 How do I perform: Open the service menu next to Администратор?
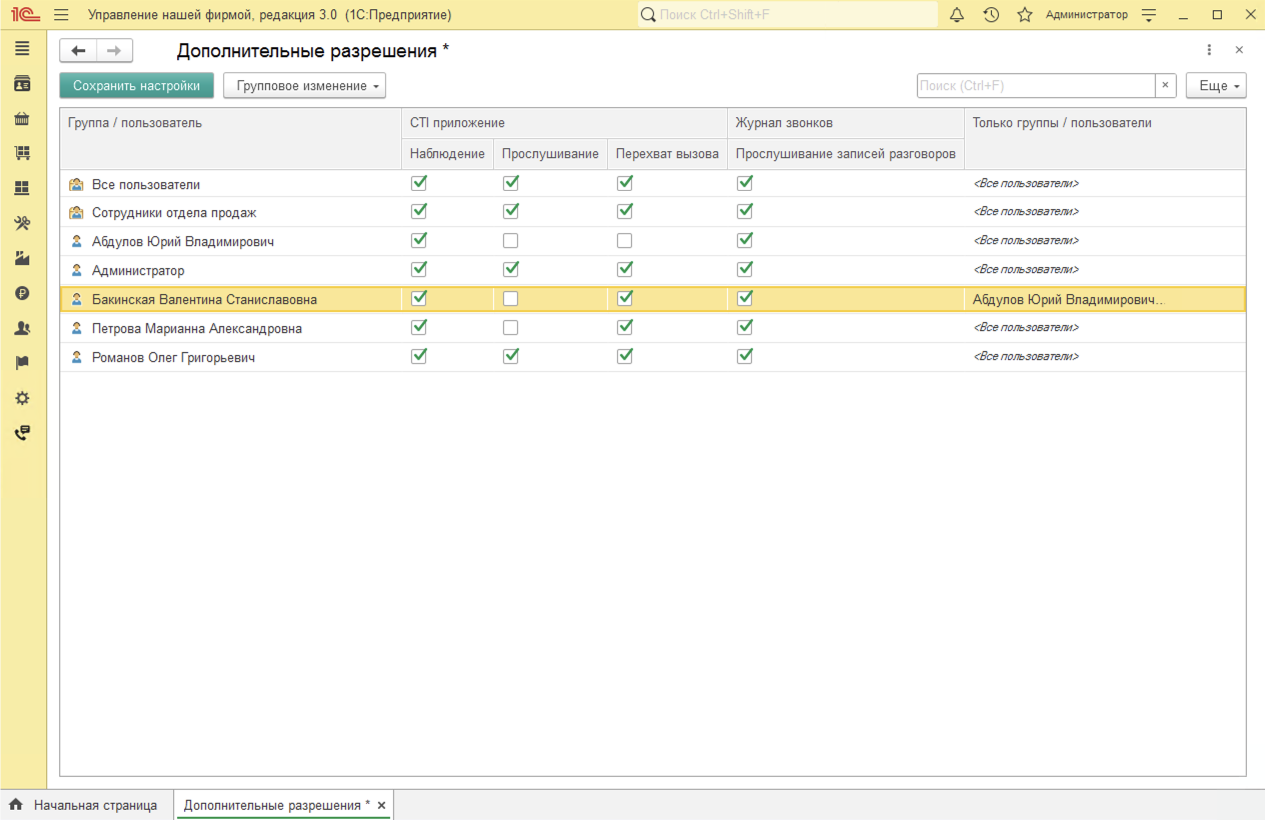(x=1149, y=15)
